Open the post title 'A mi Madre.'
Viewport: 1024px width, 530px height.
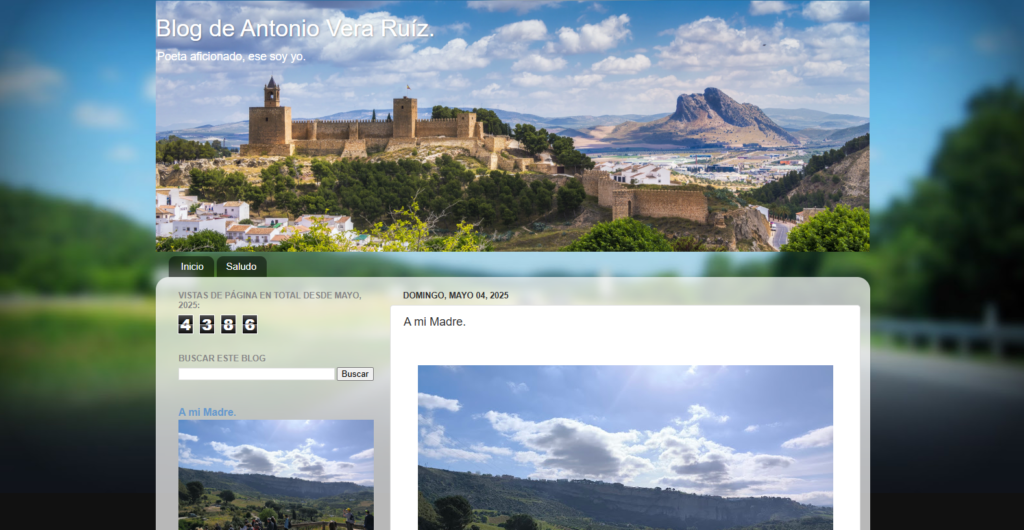click(434, 322)
